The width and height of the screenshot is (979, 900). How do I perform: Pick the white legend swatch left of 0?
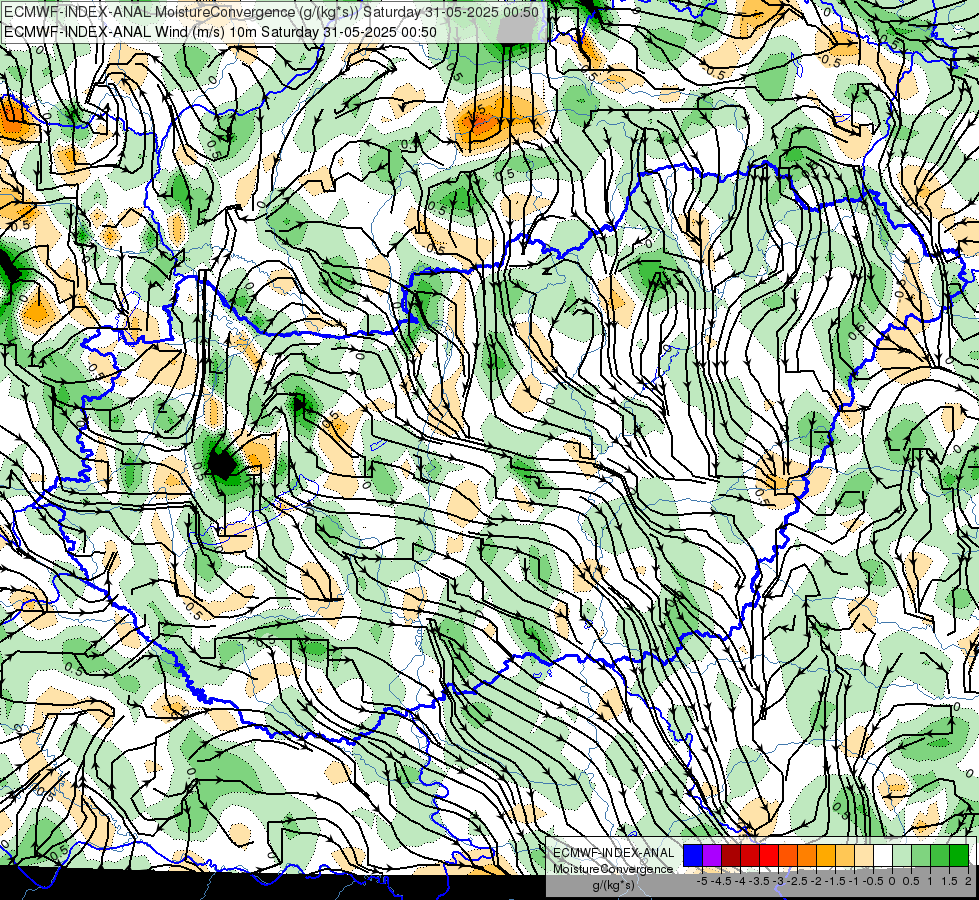pos(883,855)
